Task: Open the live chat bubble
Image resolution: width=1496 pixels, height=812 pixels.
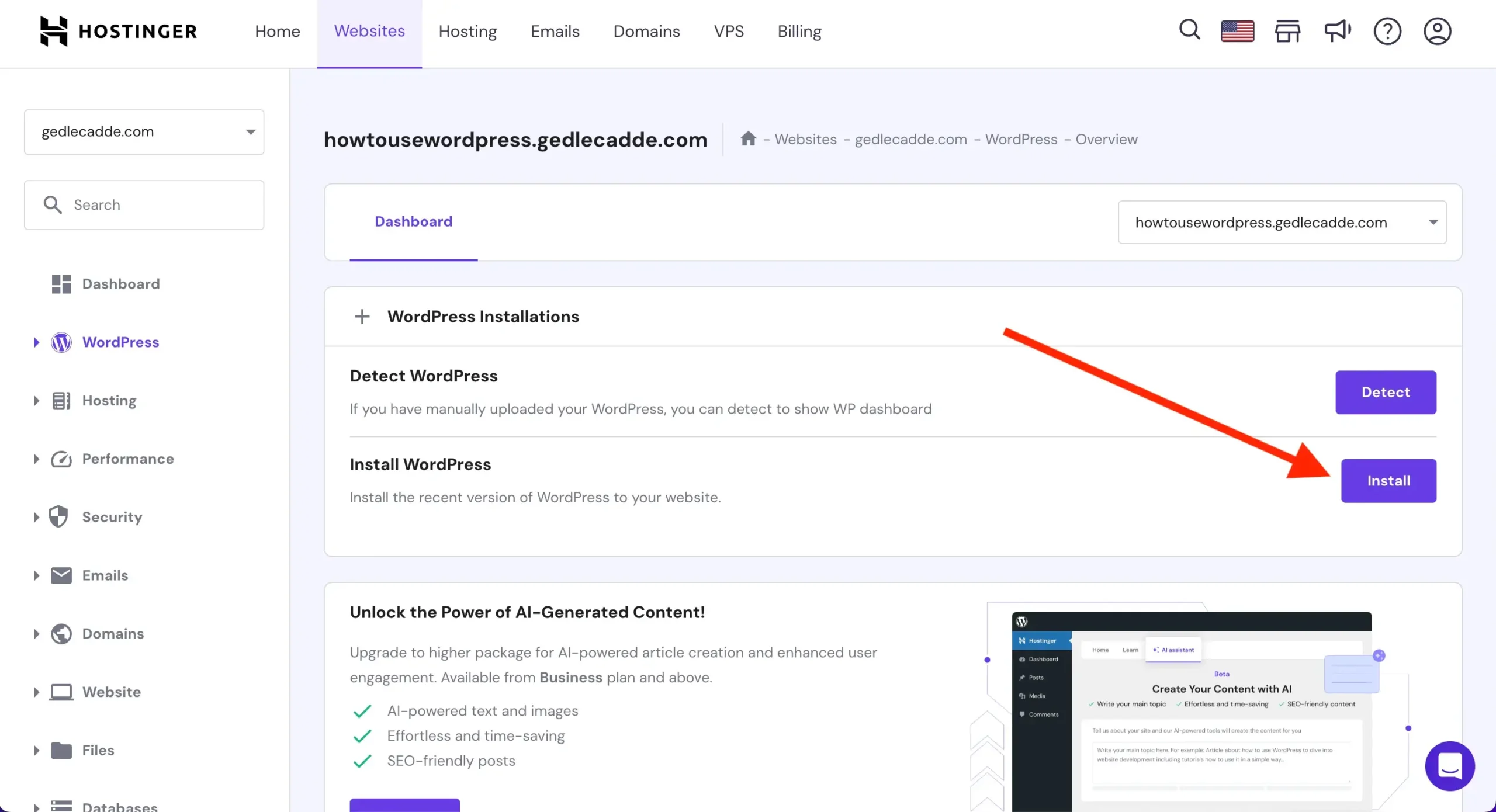Action: pyautogui.click(x=1450, y=766)
